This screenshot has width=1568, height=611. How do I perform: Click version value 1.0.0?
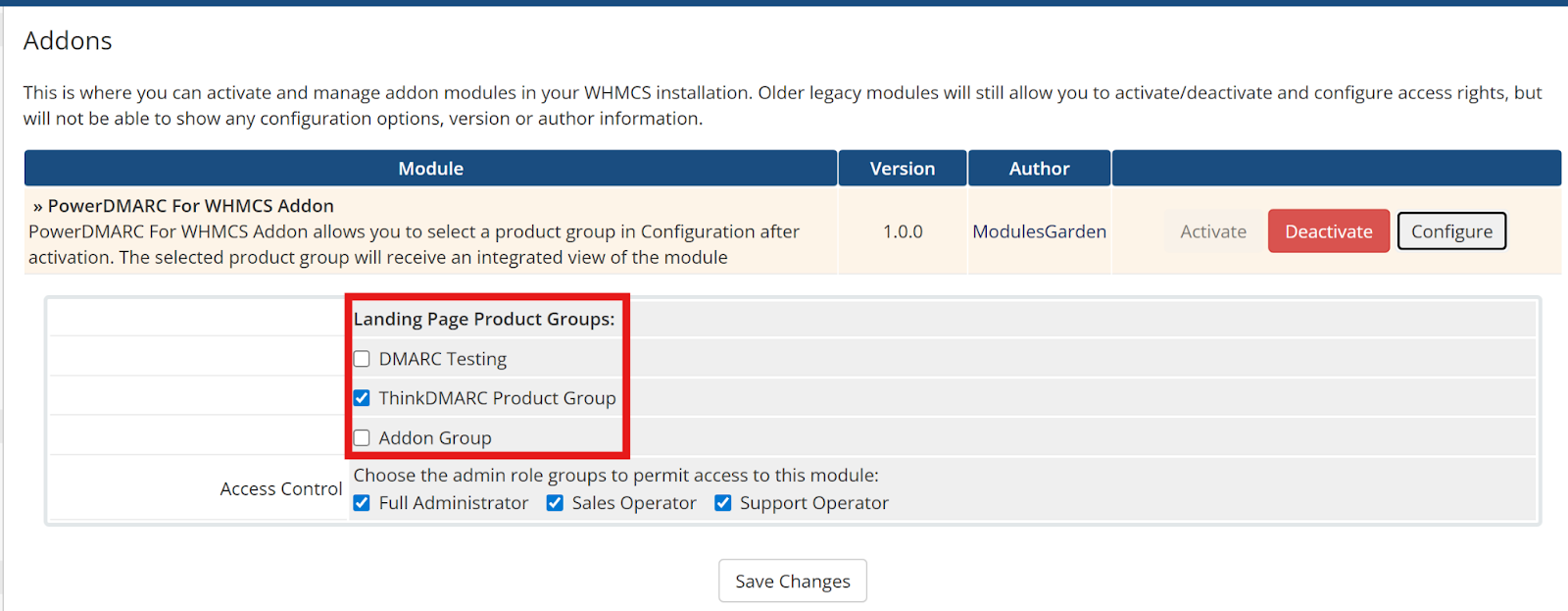903,231
